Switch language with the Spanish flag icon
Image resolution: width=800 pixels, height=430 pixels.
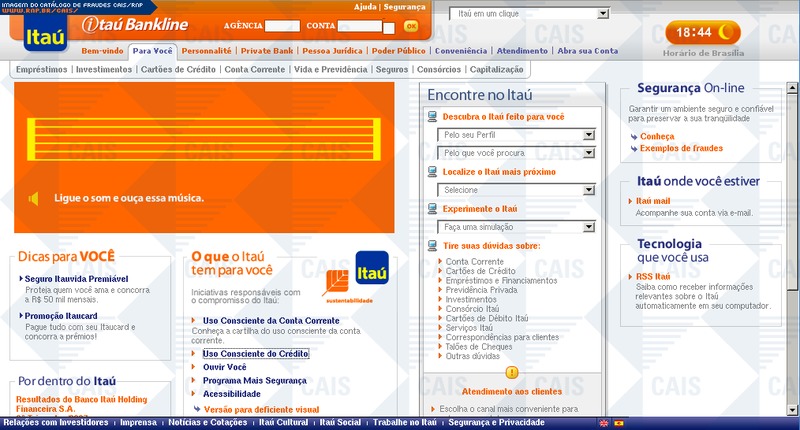click(618, 424)
